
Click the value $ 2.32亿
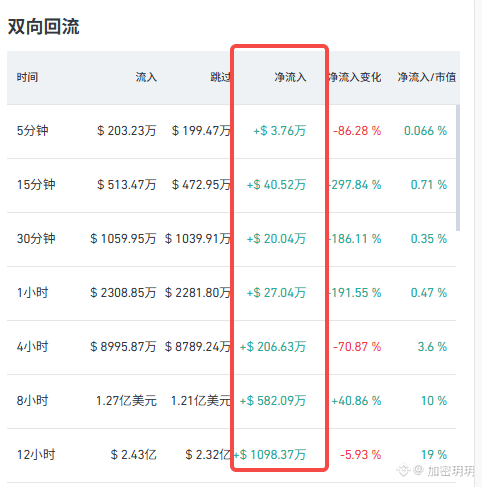[208, 454]
